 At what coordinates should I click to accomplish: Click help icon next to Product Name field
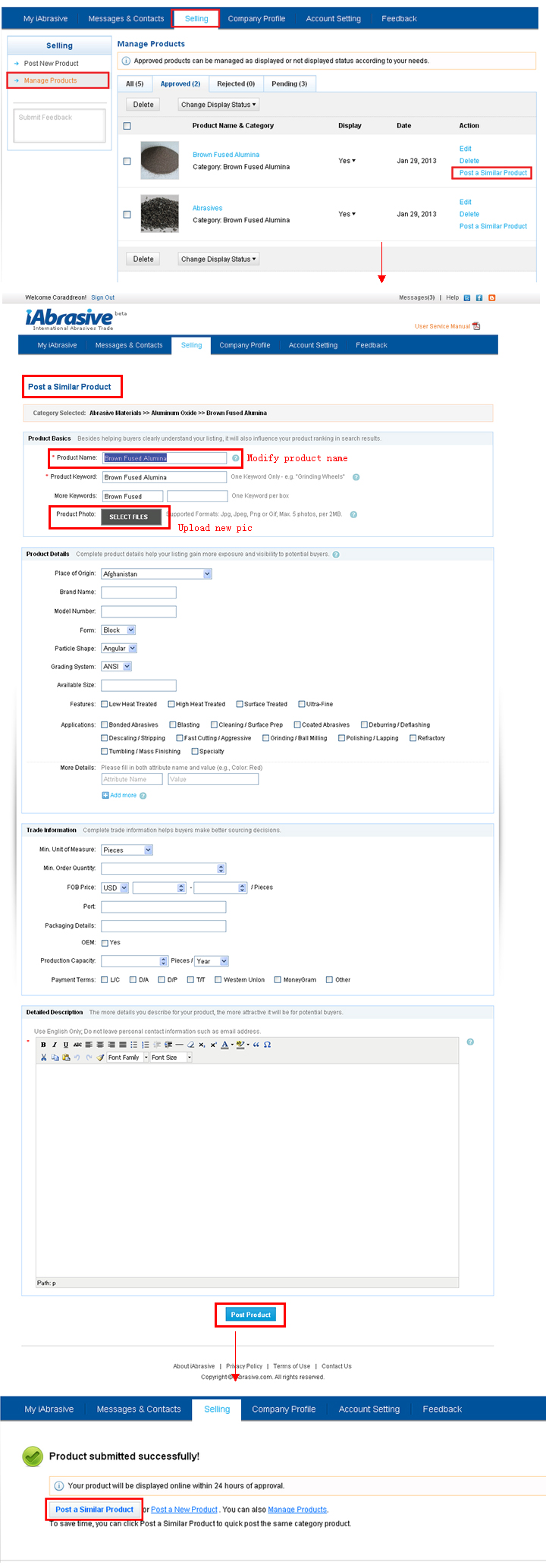(x=236, y=458)
